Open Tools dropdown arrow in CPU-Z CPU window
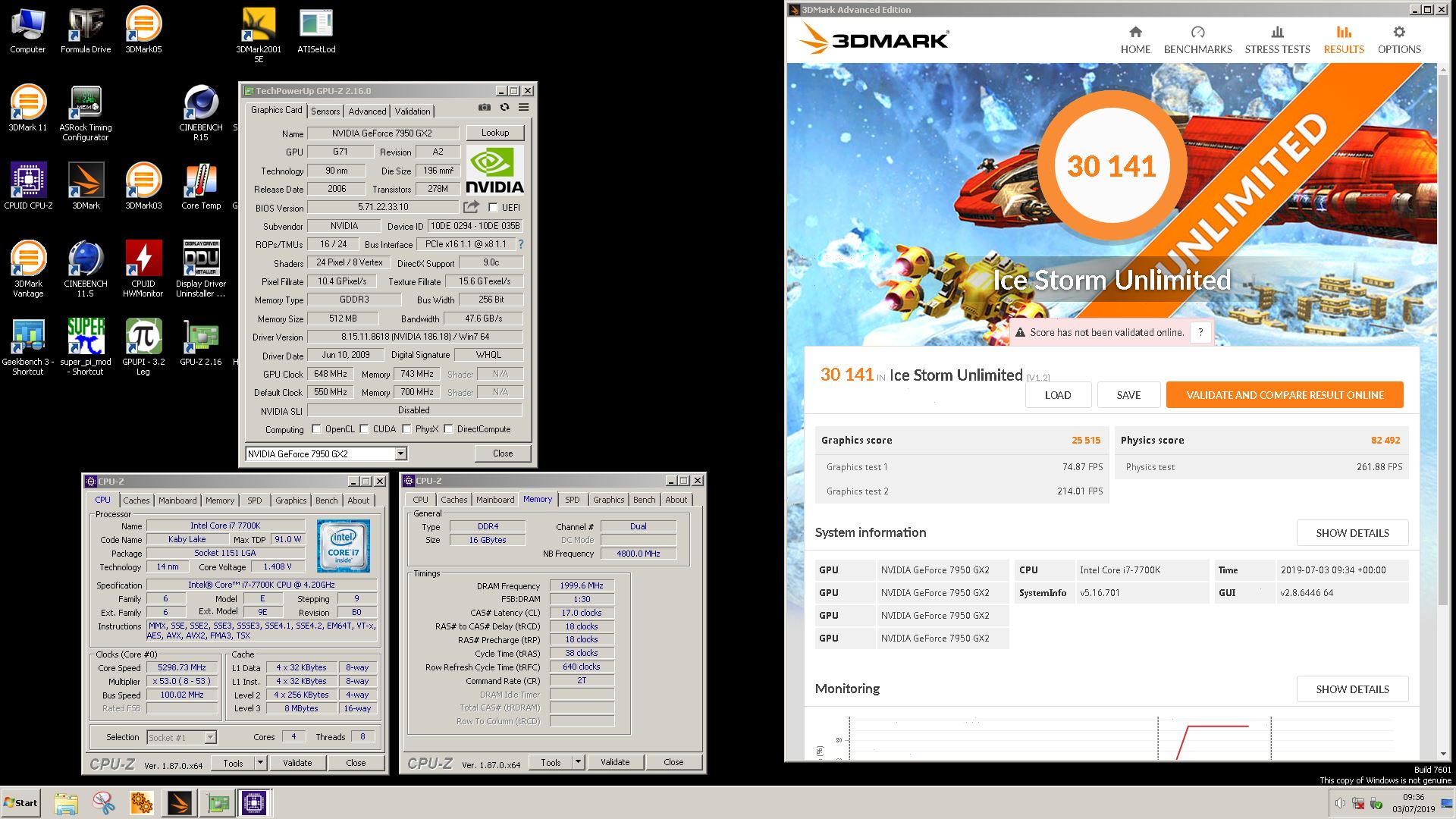The width and height of the screenshot is (1456, 819). [260, 763]
